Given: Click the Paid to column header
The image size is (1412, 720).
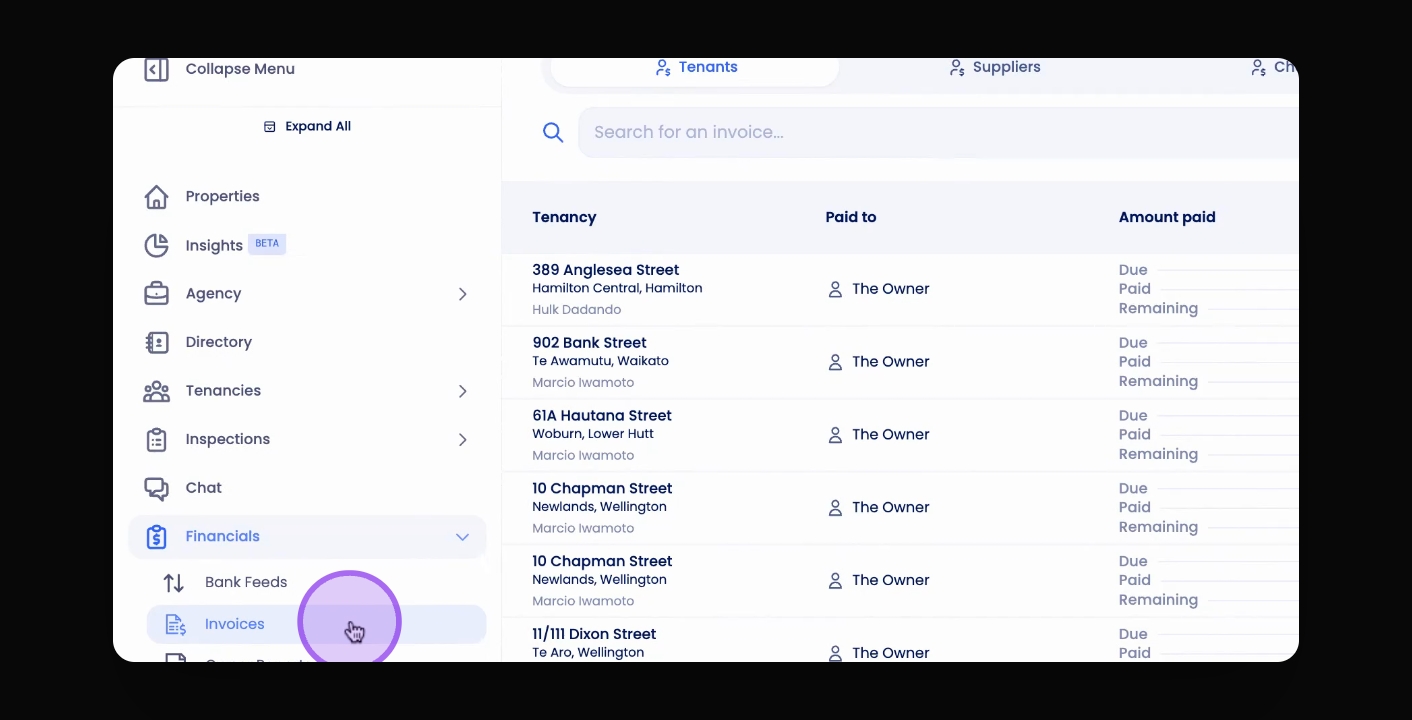Looking at the screenshot, I should point(851,217).
